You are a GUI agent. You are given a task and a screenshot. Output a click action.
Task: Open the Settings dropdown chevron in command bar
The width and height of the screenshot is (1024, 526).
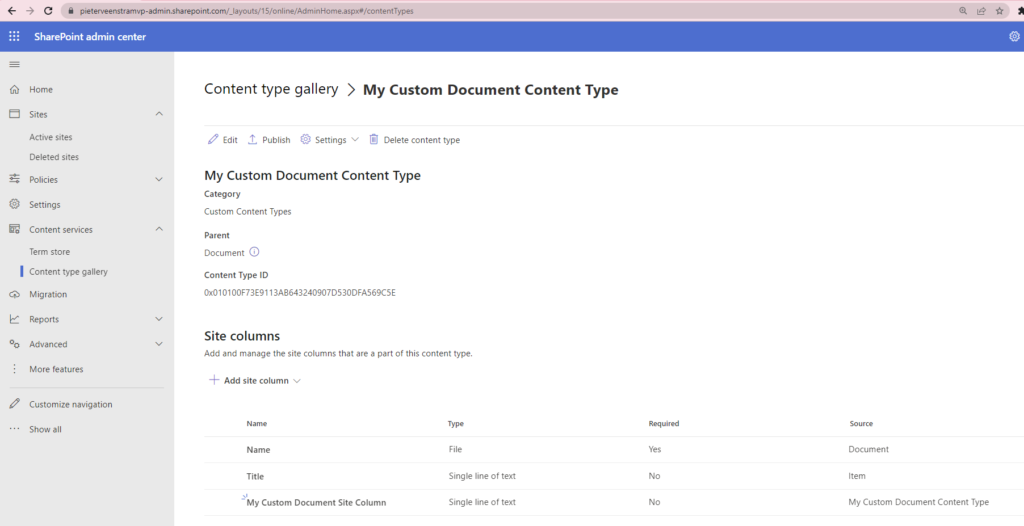(355, 140)
